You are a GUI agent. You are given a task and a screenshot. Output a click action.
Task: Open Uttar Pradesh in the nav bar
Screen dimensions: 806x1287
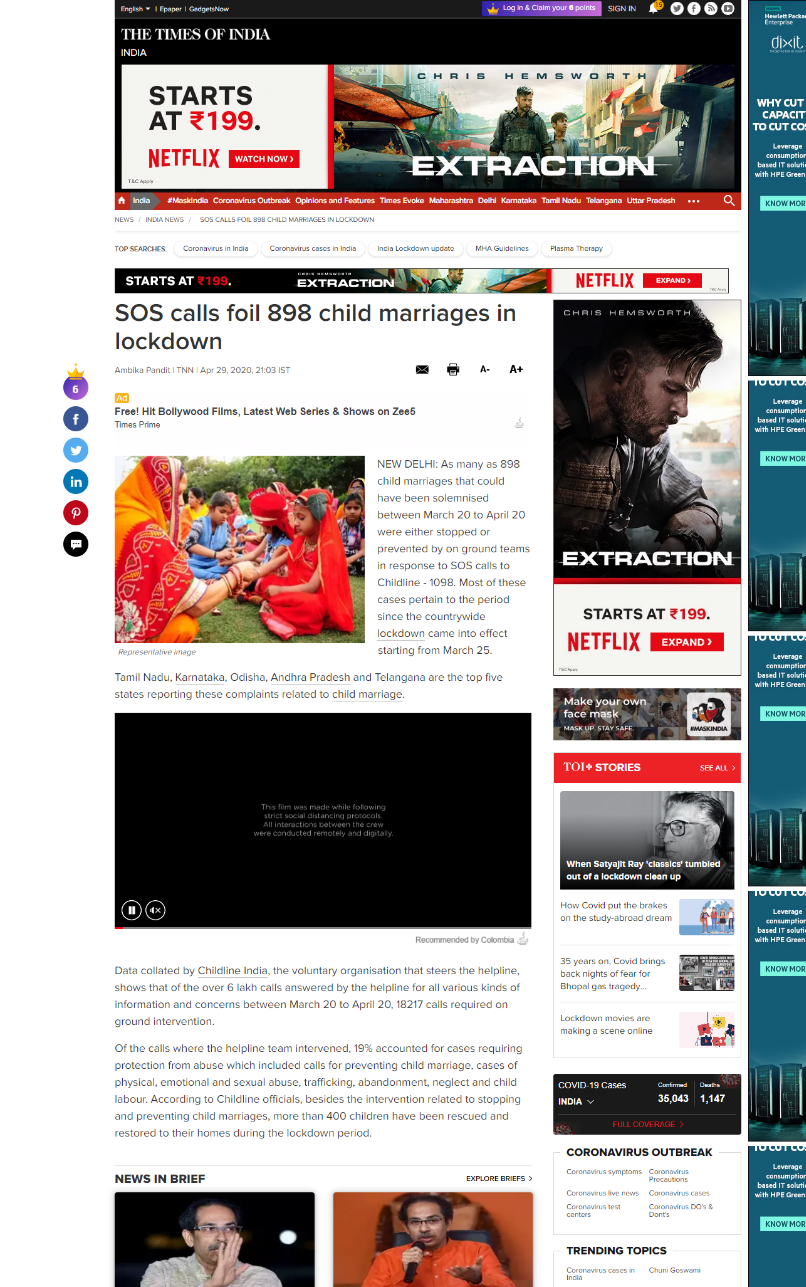pos(651,200)
